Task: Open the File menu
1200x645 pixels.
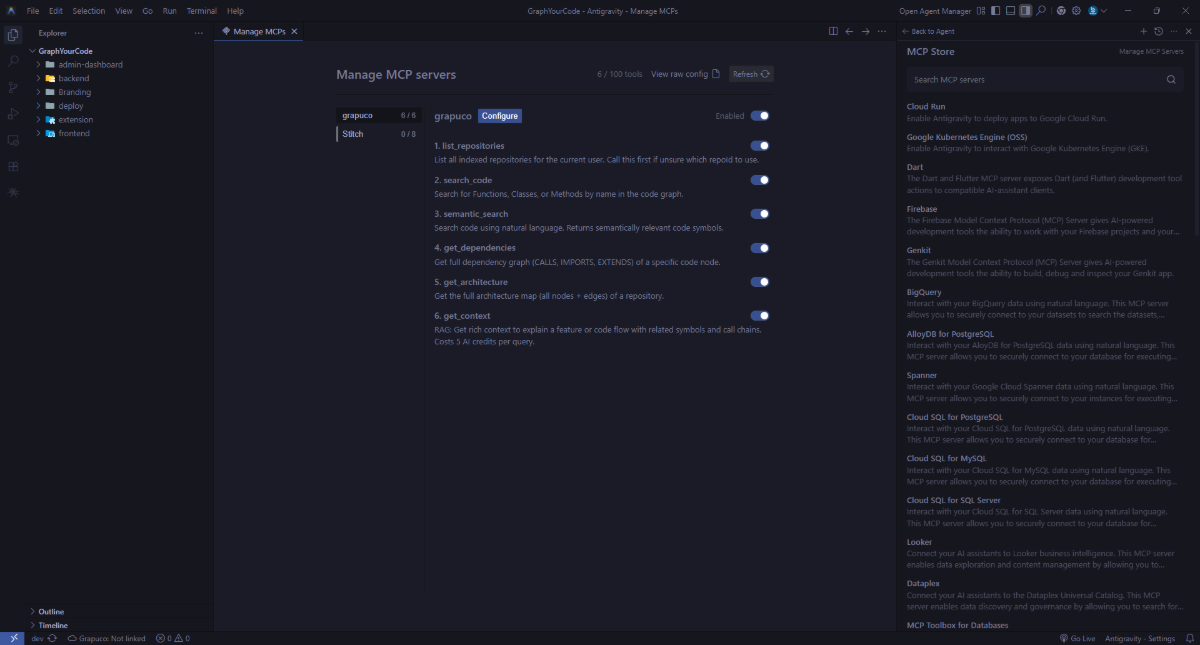Action: point(33,11)
